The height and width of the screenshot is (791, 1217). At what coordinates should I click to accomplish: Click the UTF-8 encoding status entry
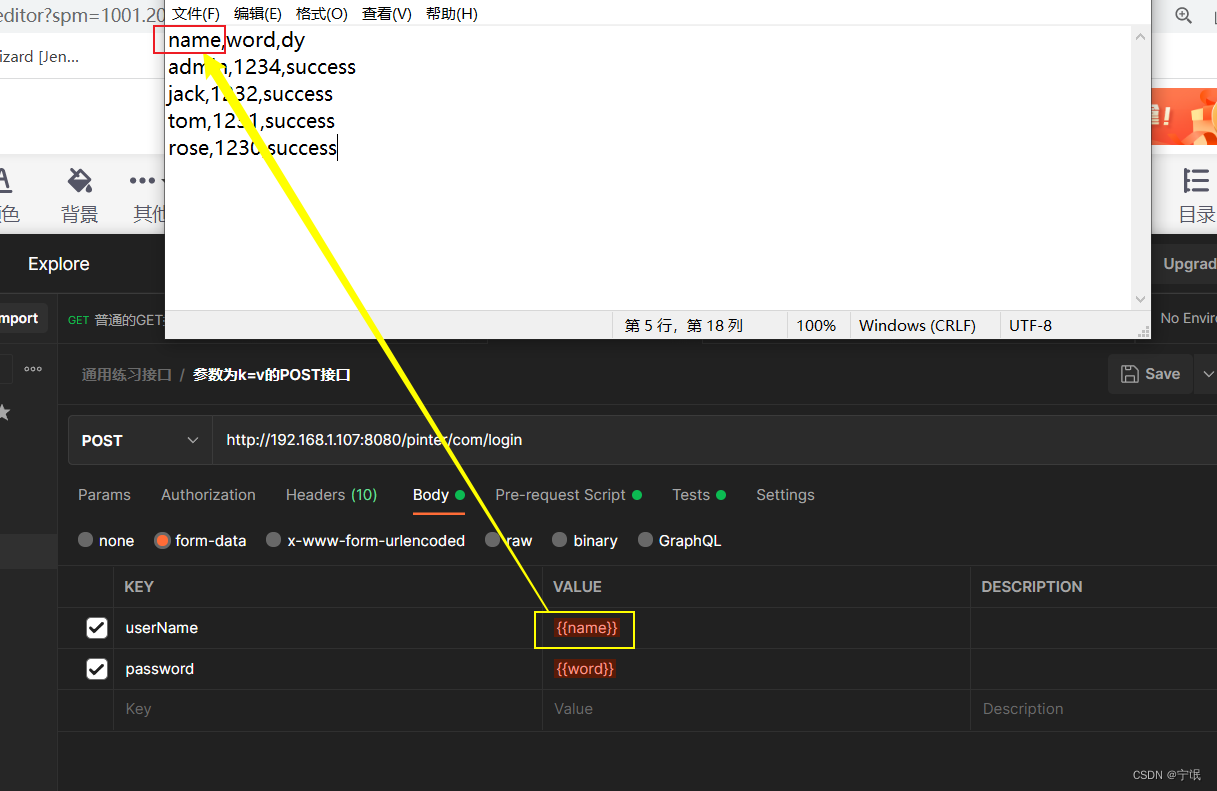pos(1030,325)
